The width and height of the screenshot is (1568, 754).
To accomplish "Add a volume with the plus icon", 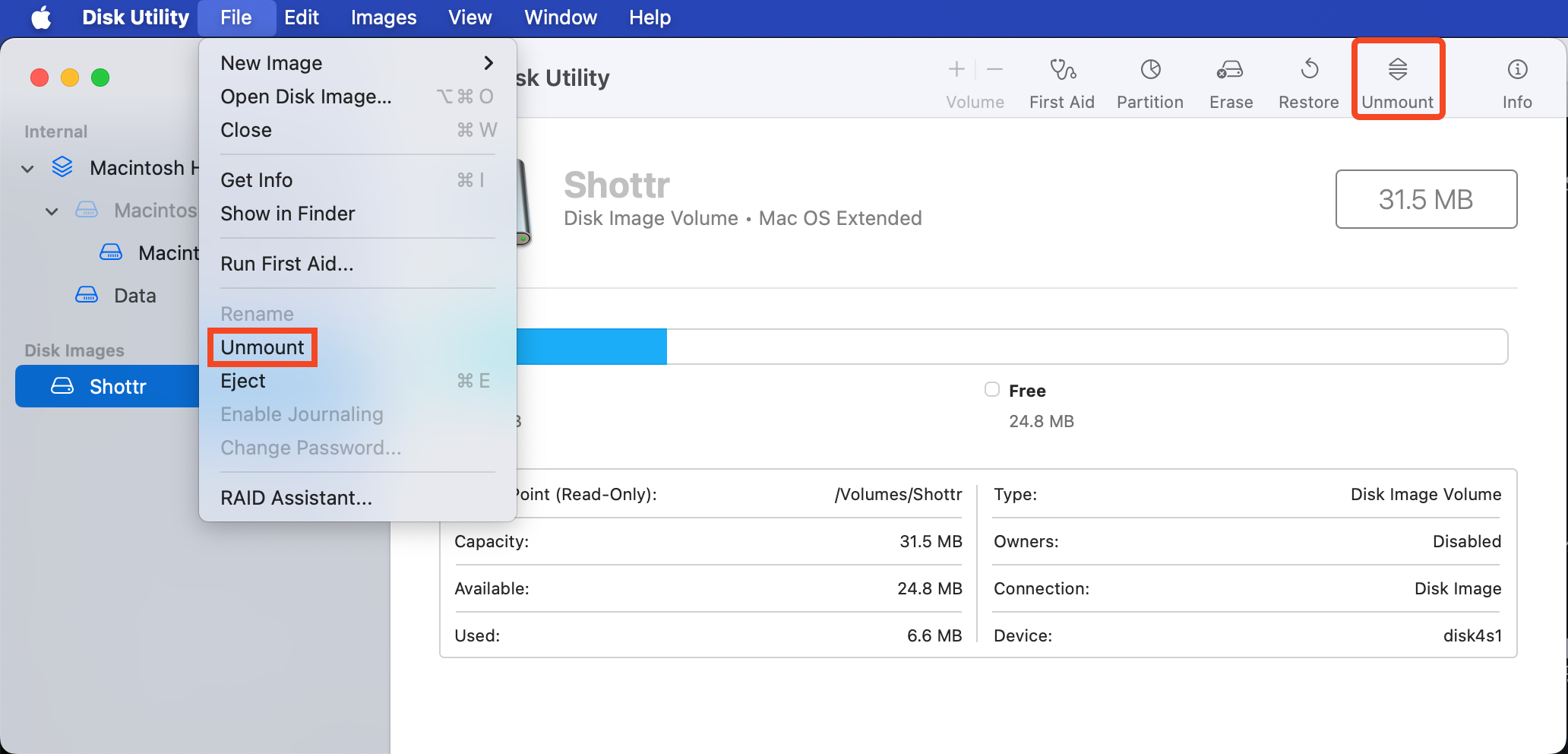I will point(956,70).
